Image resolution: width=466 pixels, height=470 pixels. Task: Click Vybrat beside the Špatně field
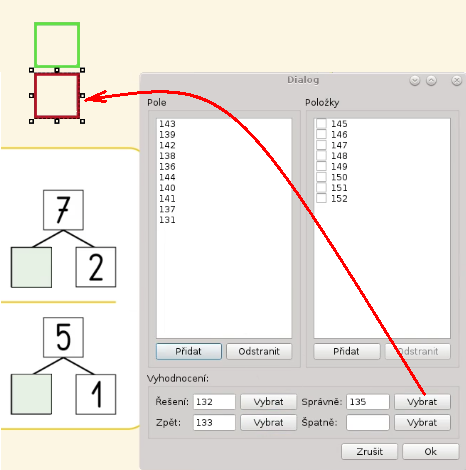(422, 422)
